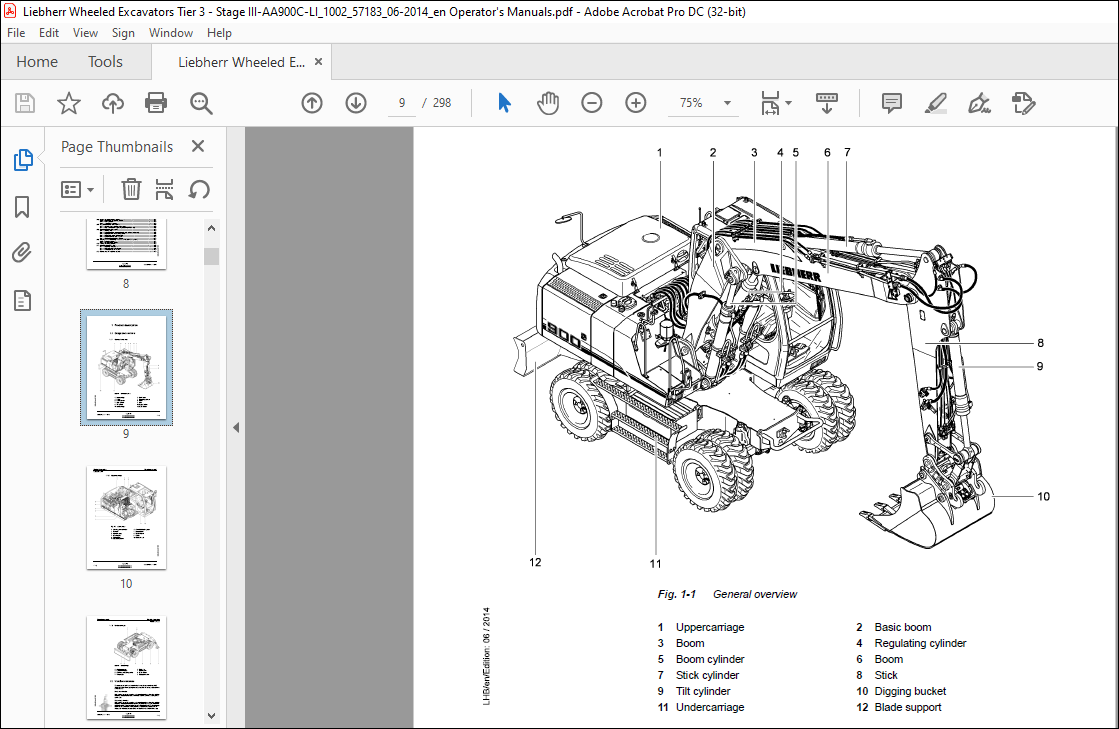Image resolution: width=1119 pixels, height=729 pixels.
Task: Open the View menu
Action: (85, 33)
